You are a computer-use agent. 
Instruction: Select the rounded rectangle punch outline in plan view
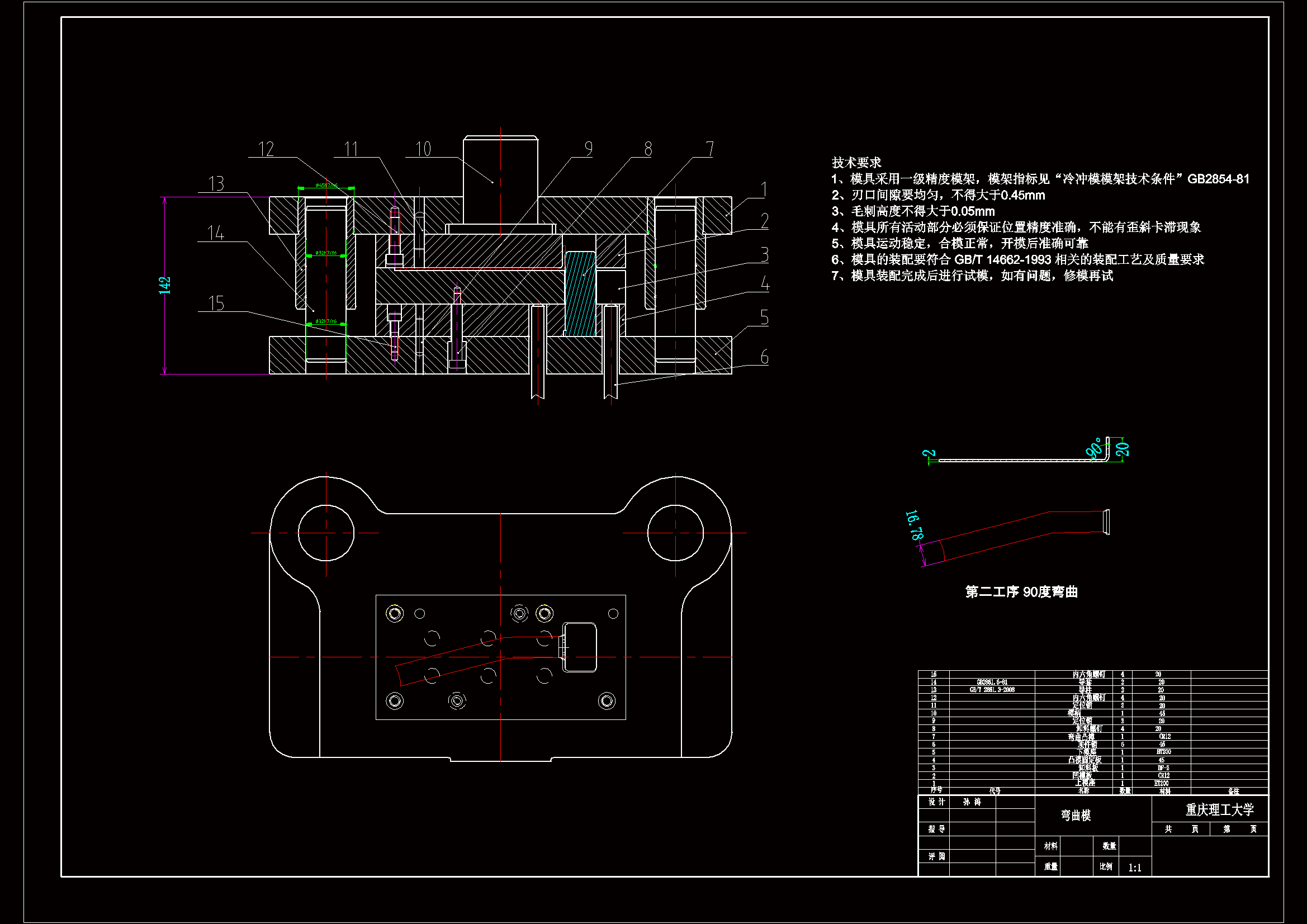coord(580,647)
